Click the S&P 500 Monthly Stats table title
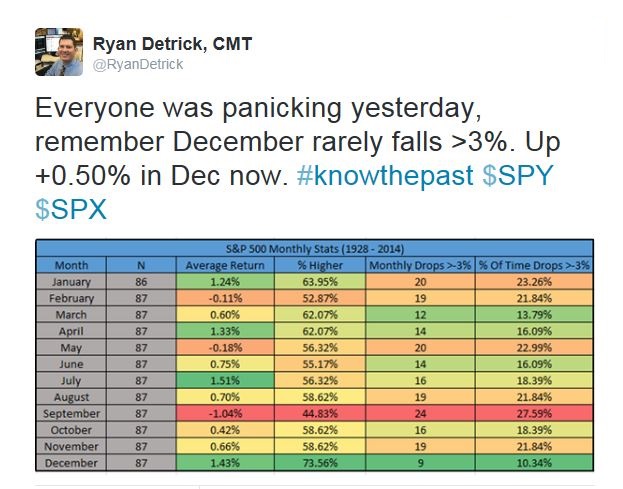The image size is (623, 489). pyautogui.click(x=316, y=247)
